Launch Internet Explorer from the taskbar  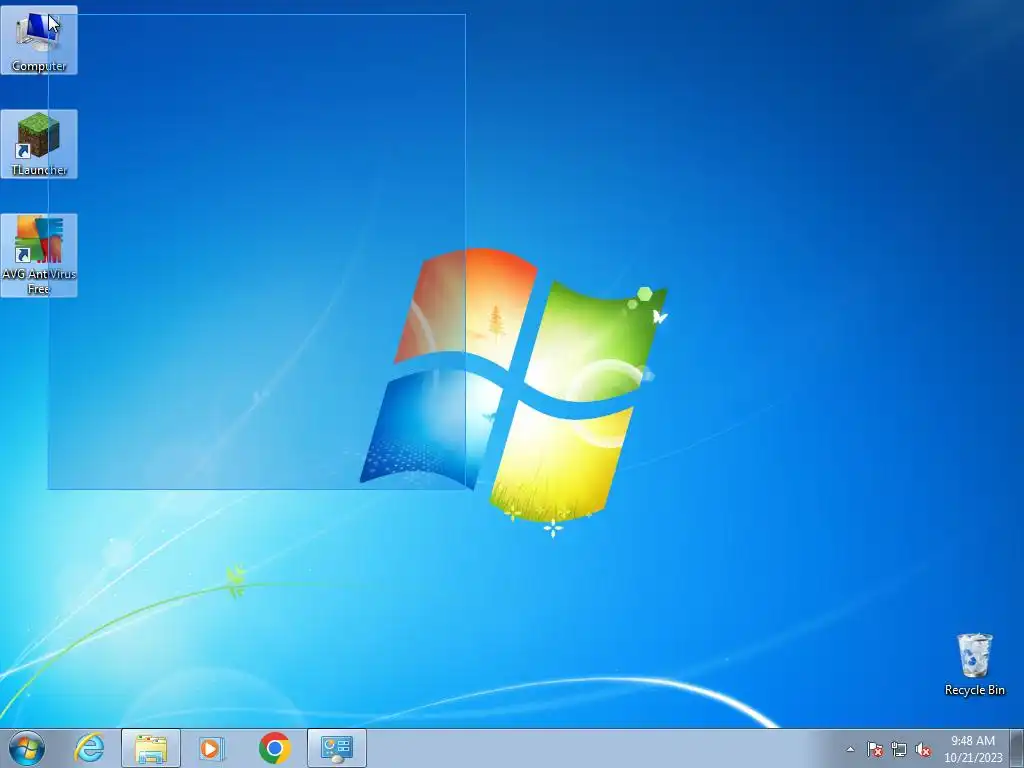coord(89,748)
